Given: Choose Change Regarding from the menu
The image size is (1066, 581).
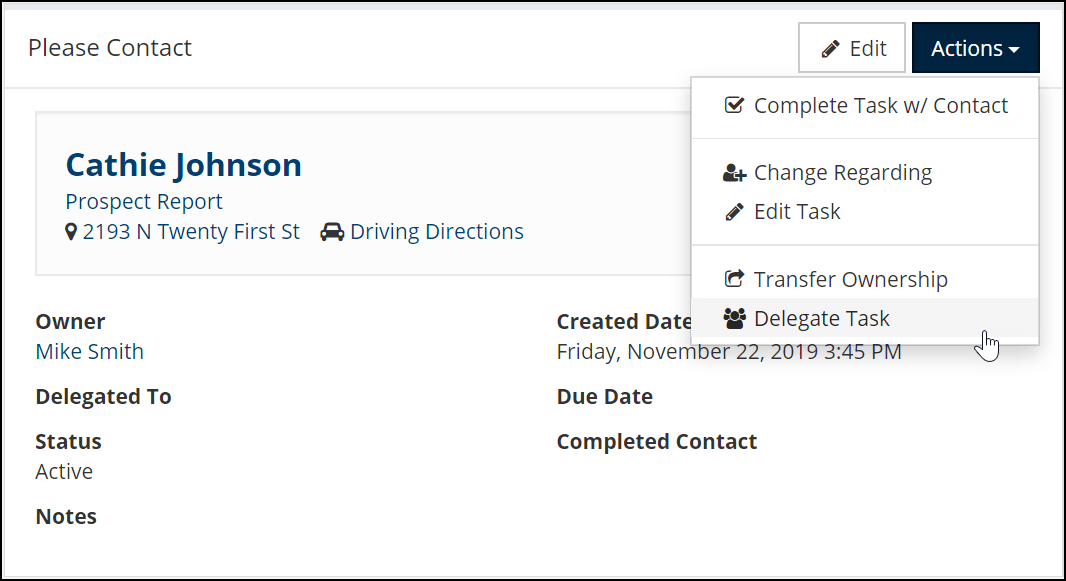Looking at the screenshot, I should (865, 173).
